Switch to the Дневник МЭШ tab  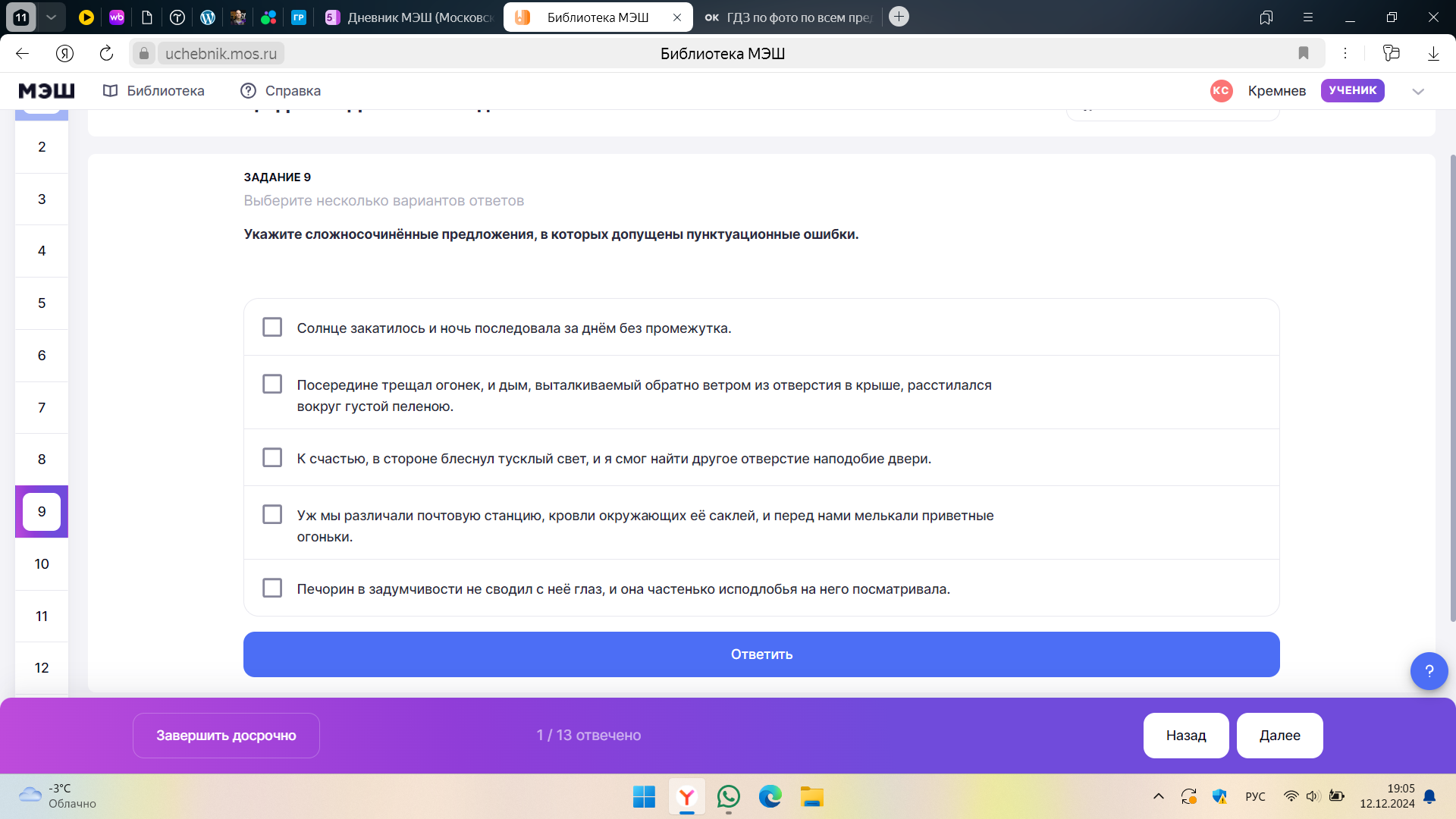409,17
